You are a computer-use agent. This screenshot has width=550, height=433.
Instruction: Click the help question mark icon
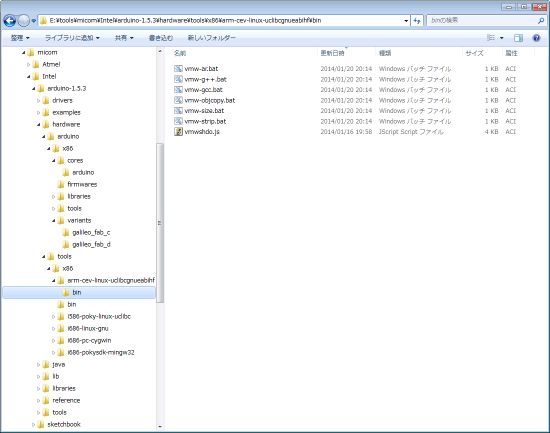click(536, 38)
